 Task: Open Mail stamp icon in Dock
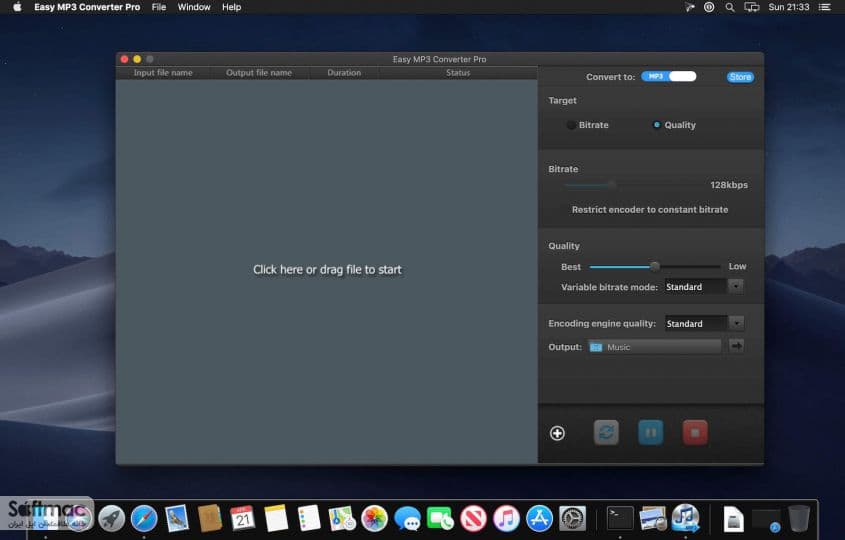click(177, 519)
